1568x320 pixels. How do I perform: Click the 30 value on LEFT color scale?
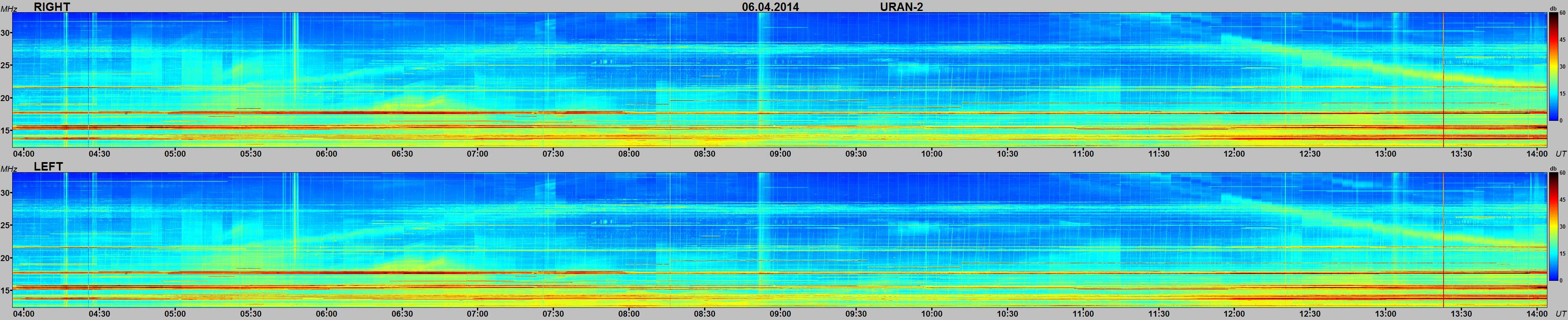pos(1562,227)
